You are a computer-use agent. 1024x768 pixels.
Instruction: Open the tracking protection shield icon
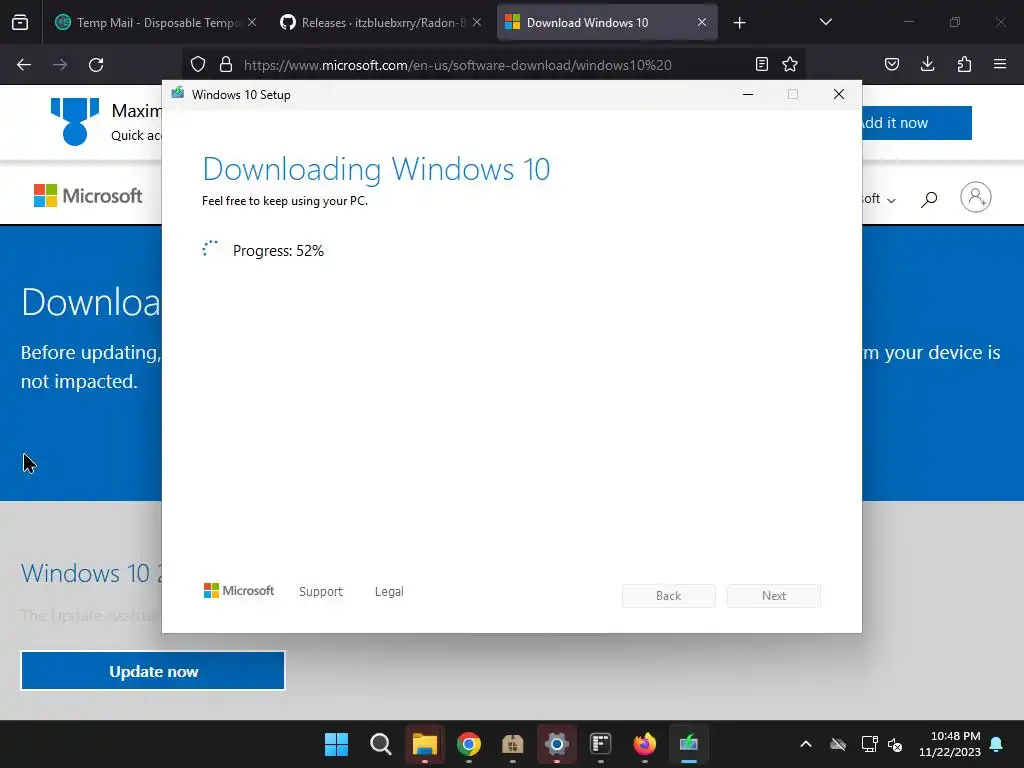(x=198, y=64)
